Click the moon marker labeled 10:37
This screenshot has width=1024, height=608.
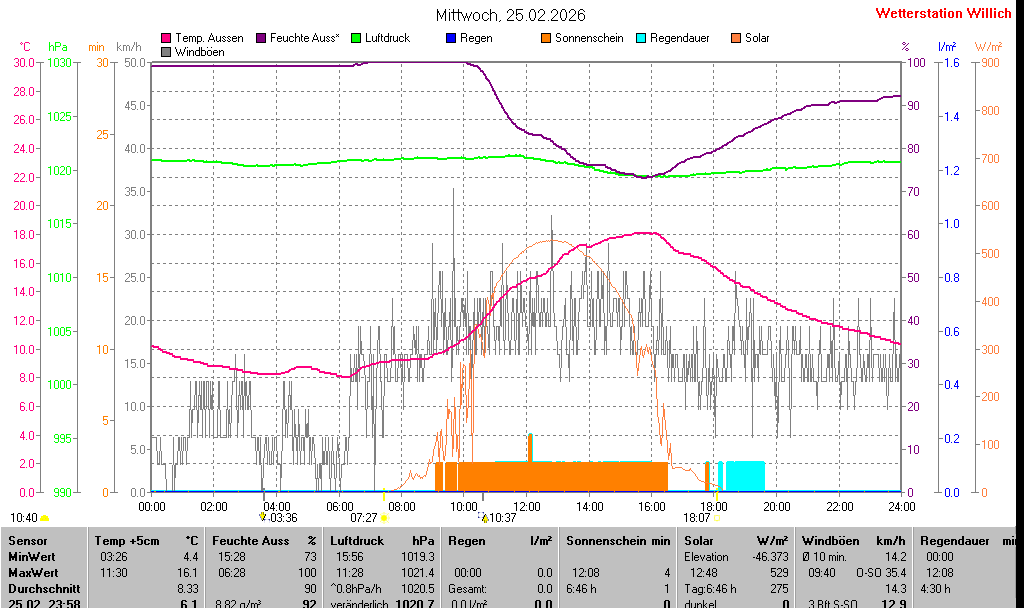(483, 517)
